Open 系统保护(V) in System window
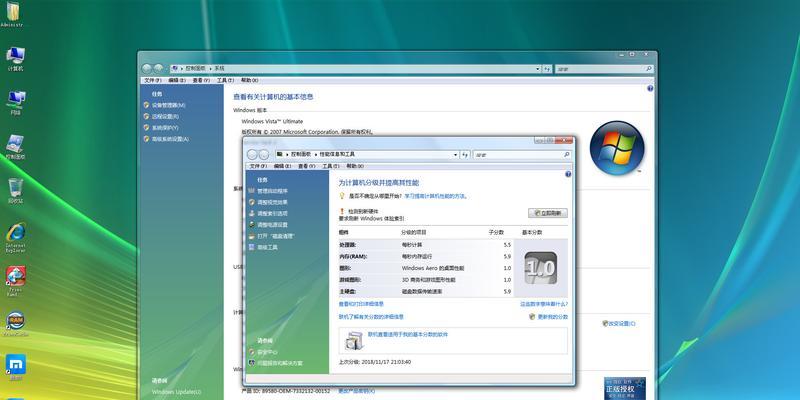The image size is (800, 400). [165, 128]
